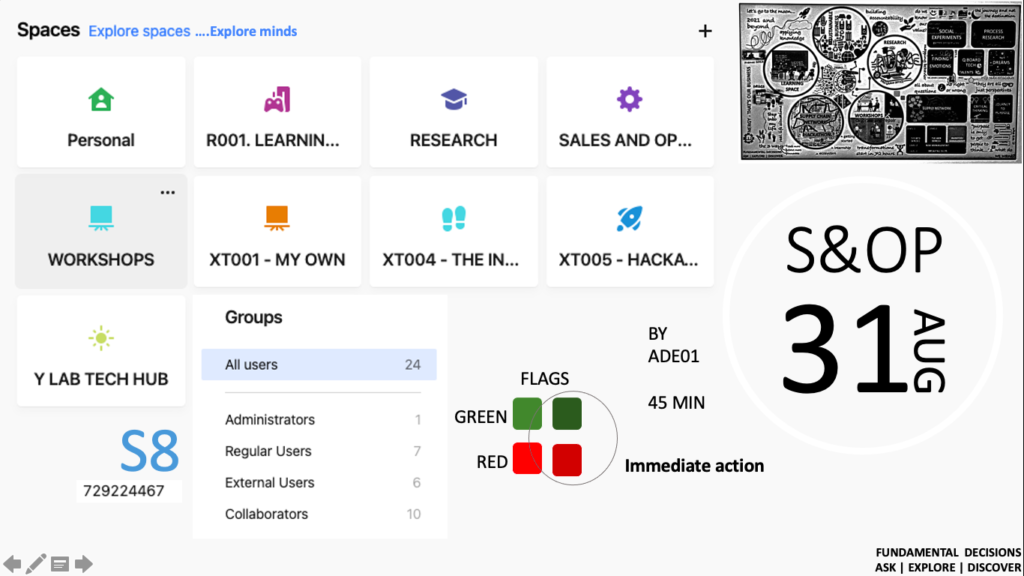Open the Y LAB TECH HUB space
Viewport: 1024px width, 576px height.
[101, 351]
